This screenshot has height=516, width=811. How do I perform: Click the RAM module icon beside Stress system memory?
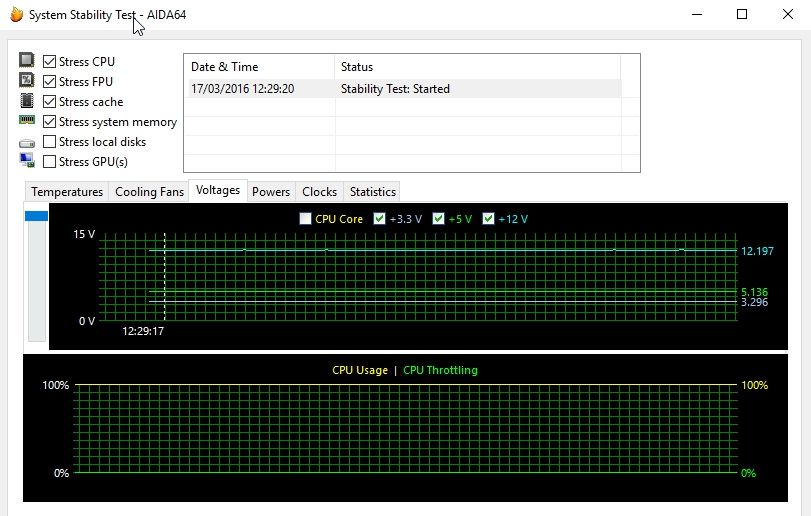pyautogui.click(x=27, y=120)
